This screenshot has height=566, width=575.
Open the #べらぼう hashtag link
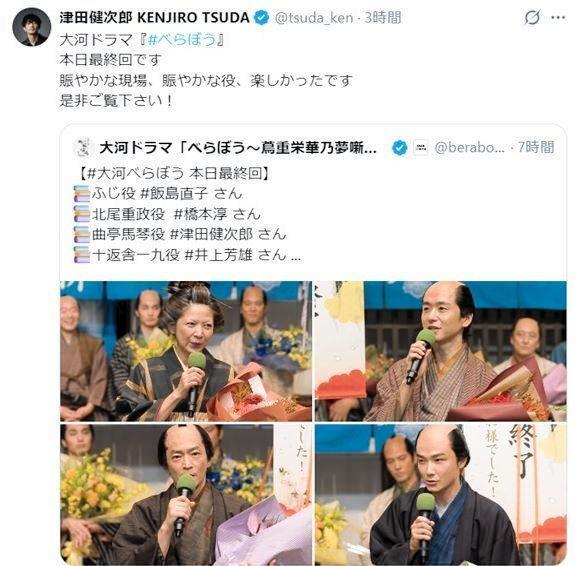tap(182, 39)
